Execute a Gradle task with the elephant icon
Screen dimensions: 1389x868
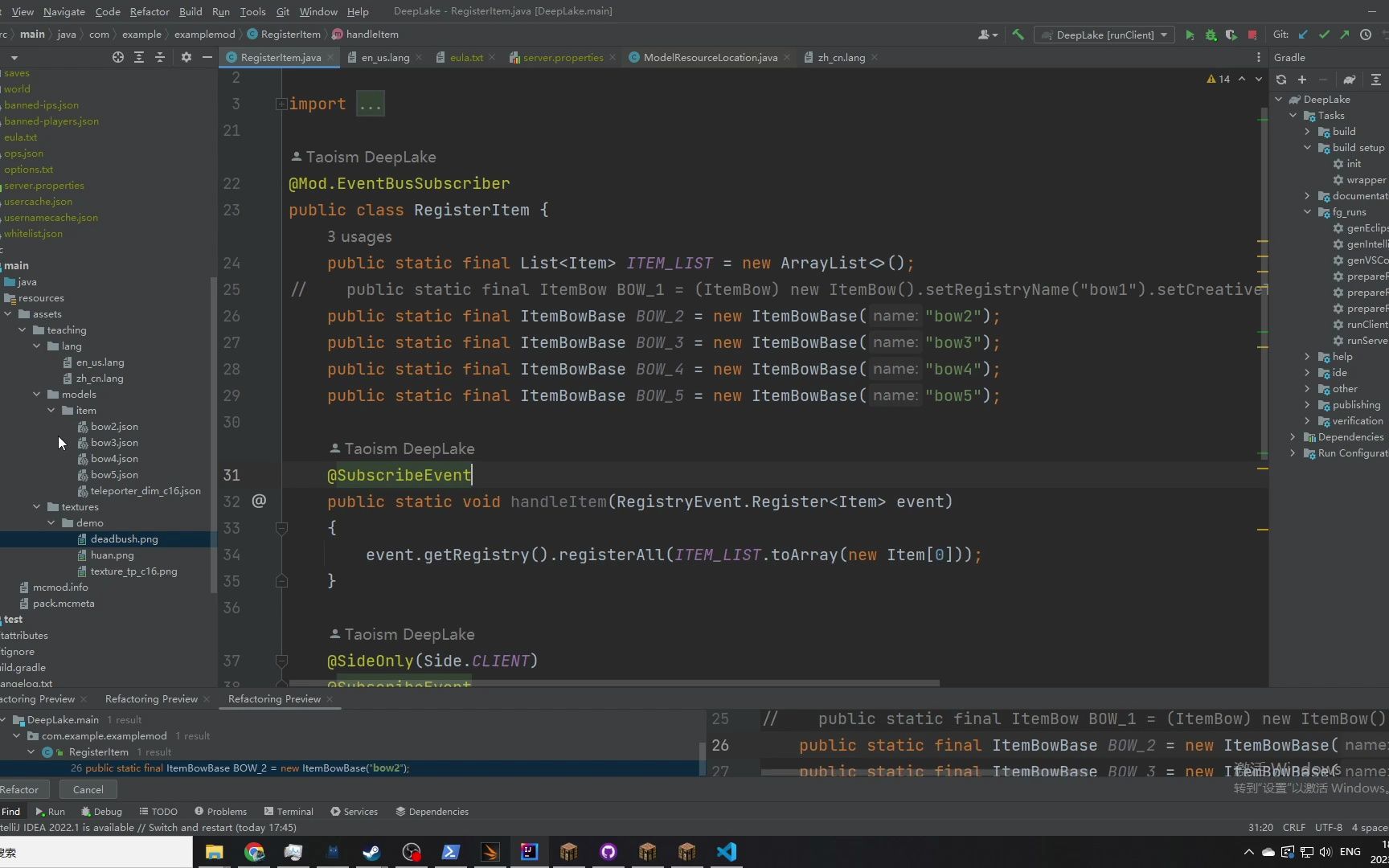tap(1349, 80)
